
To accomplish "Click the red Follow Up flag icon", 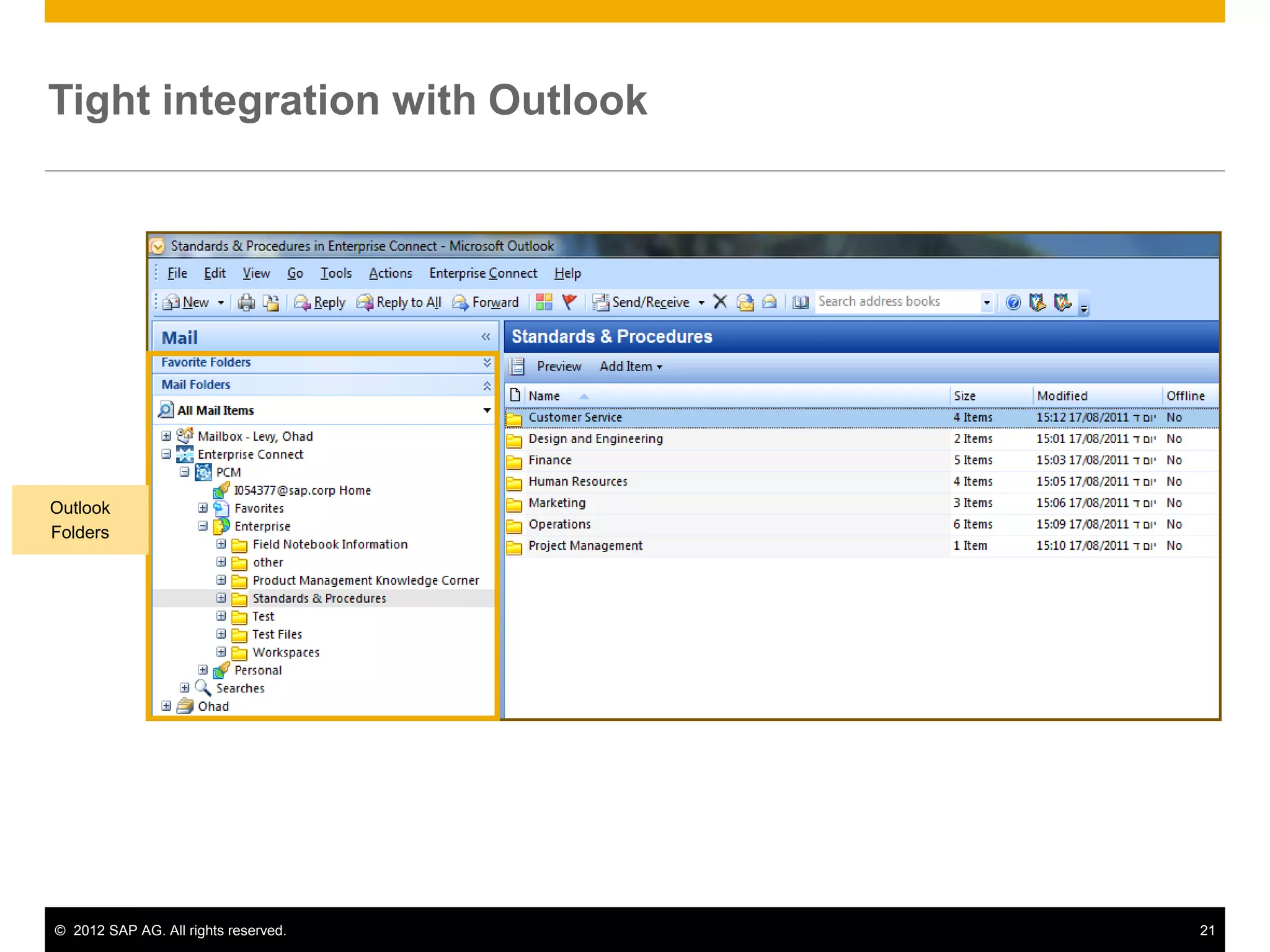I will click(x=569, y=302).
